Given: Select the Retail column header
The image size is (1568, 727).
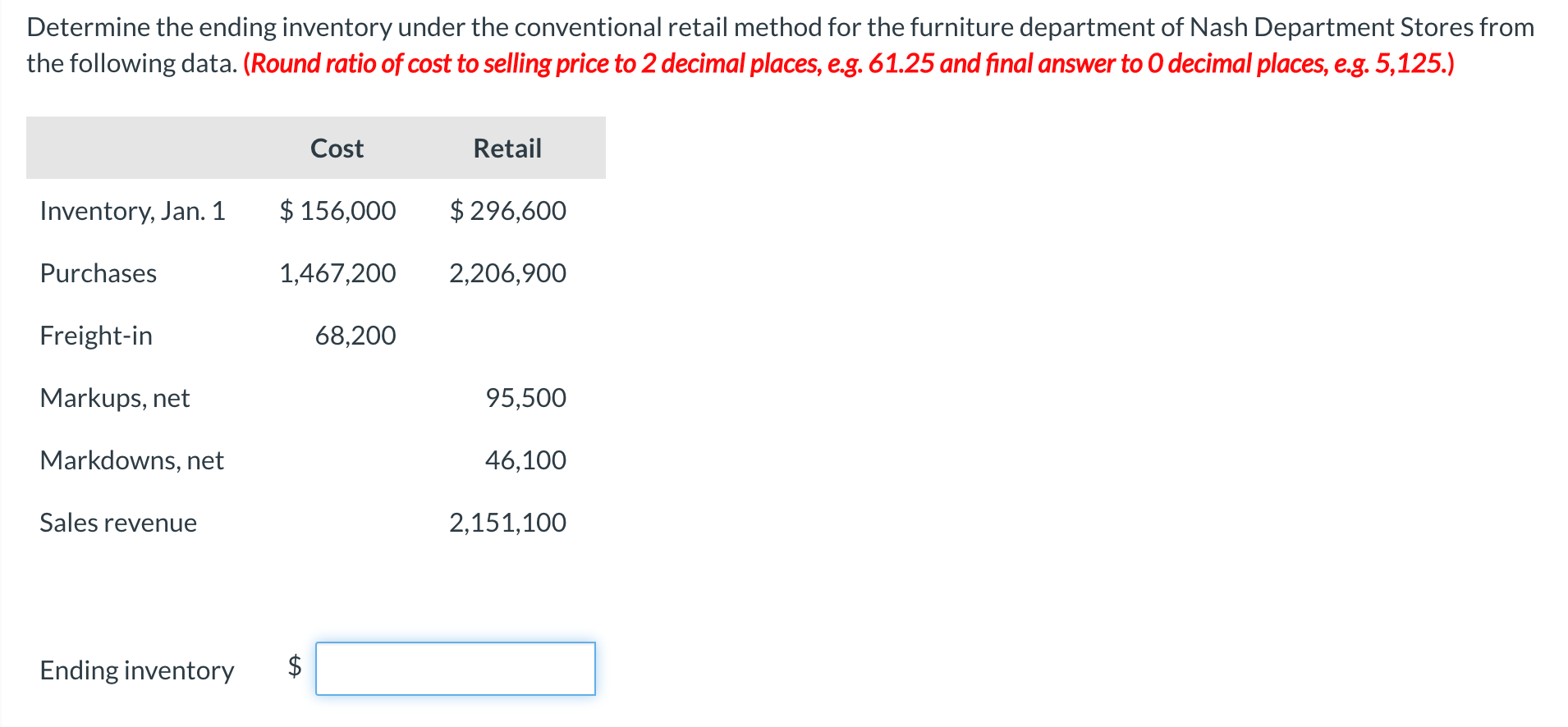Looking at the screenshot, I should 507,148.
